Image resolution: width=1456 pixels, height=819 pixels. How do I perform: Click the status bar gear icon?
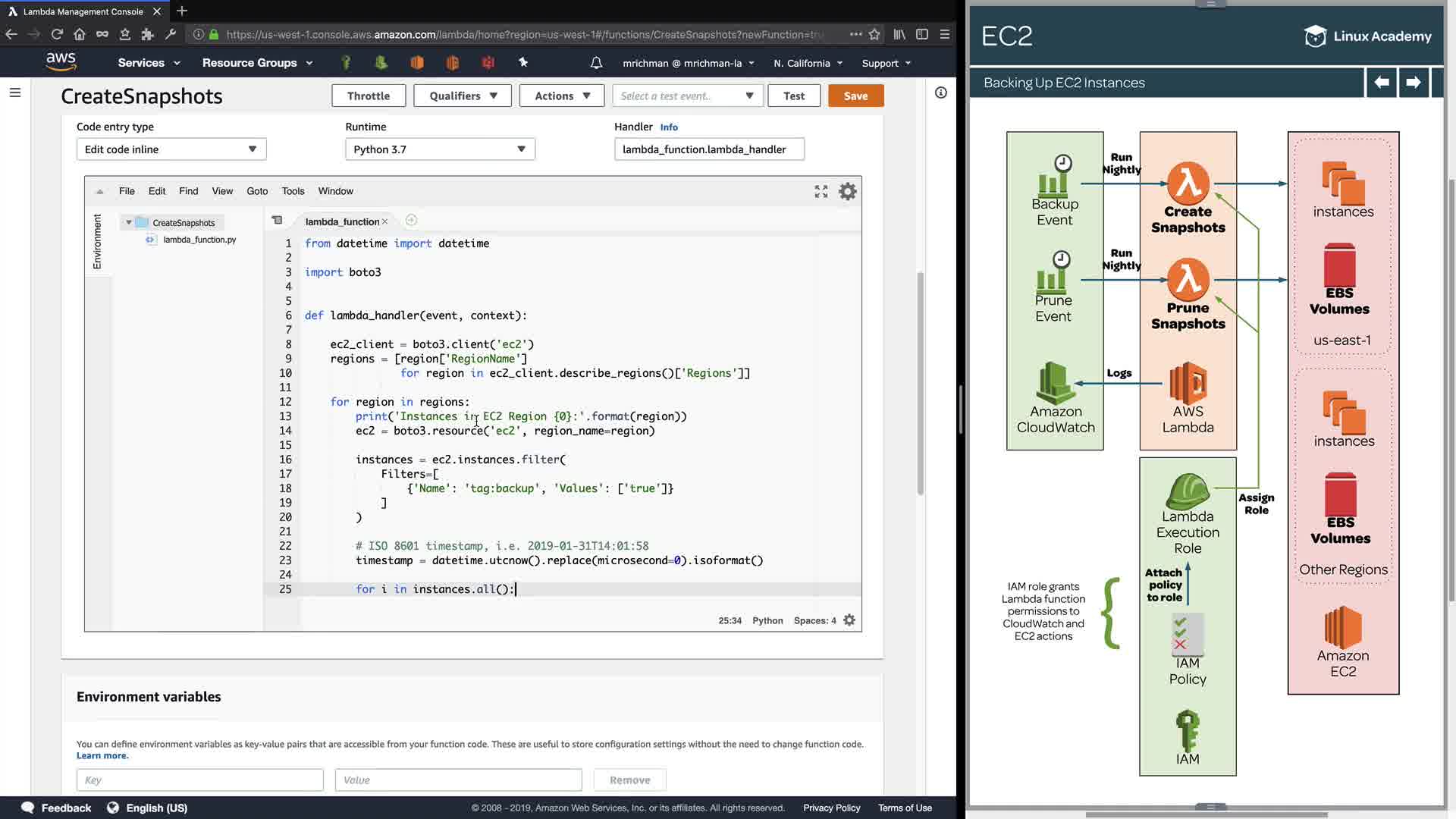click(x=849, y=620)
